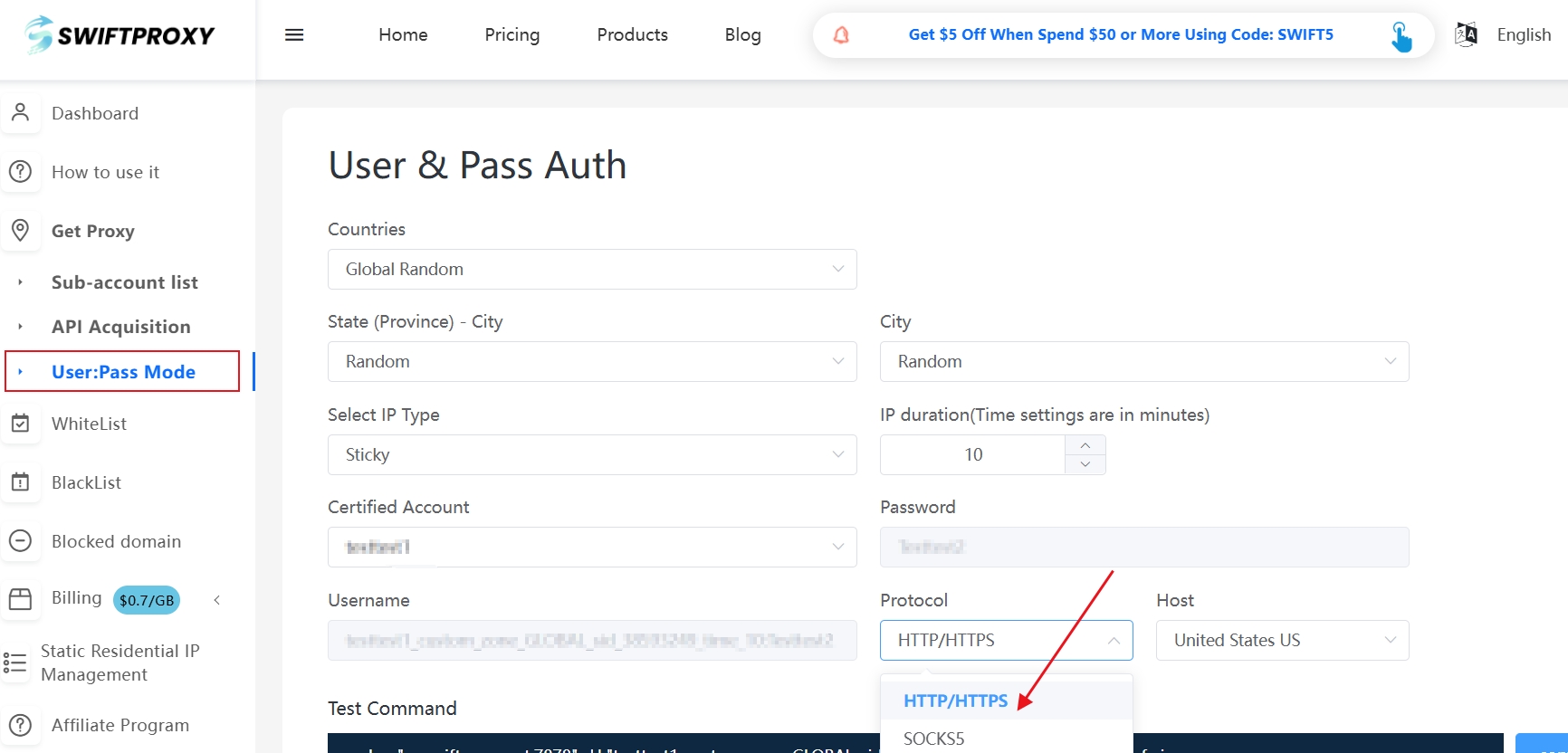Expand the Host United States US dropdown

point(1282,641)
